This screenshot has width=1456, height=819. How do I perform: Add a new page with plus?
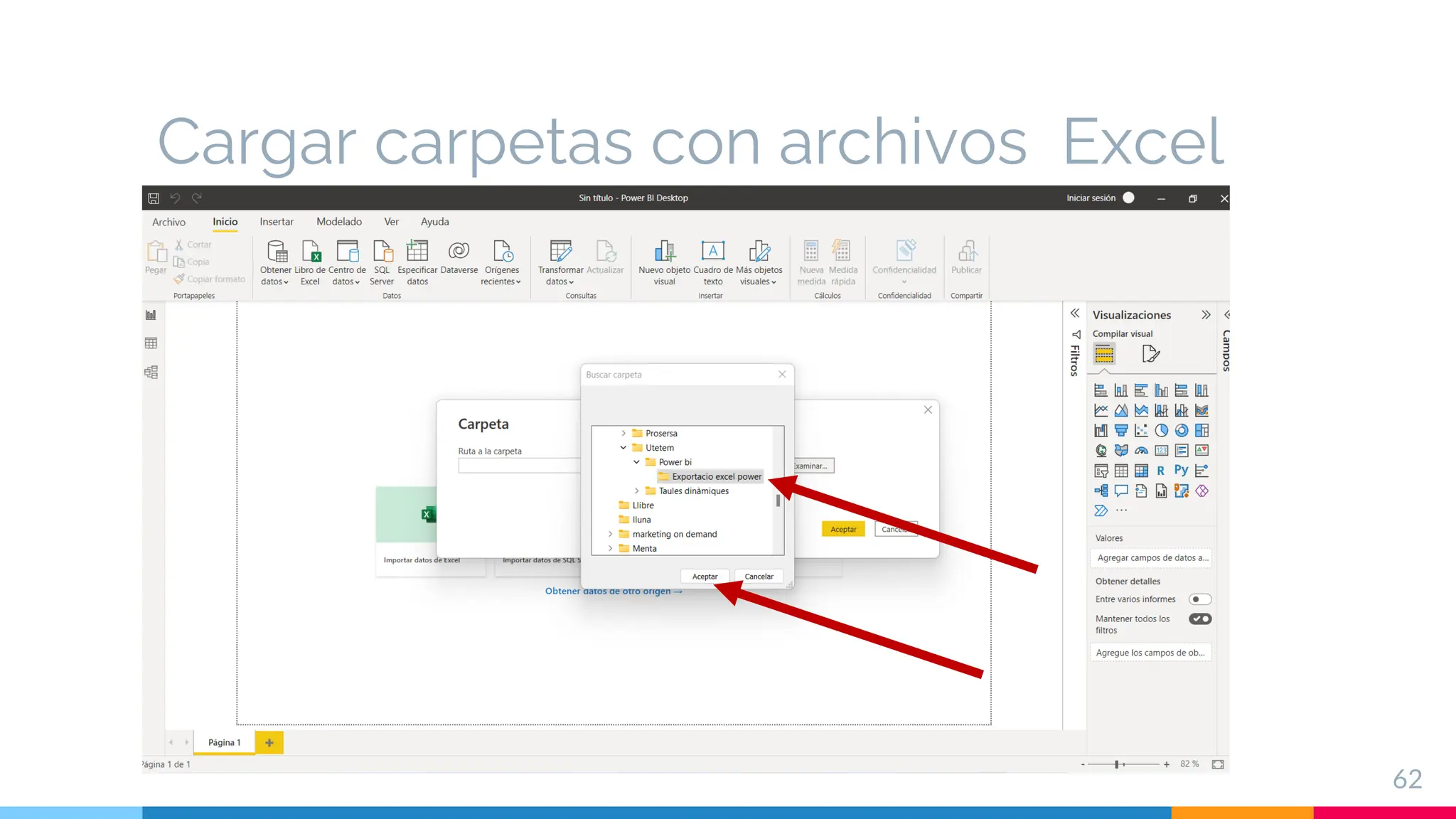(x=269, y=743)
